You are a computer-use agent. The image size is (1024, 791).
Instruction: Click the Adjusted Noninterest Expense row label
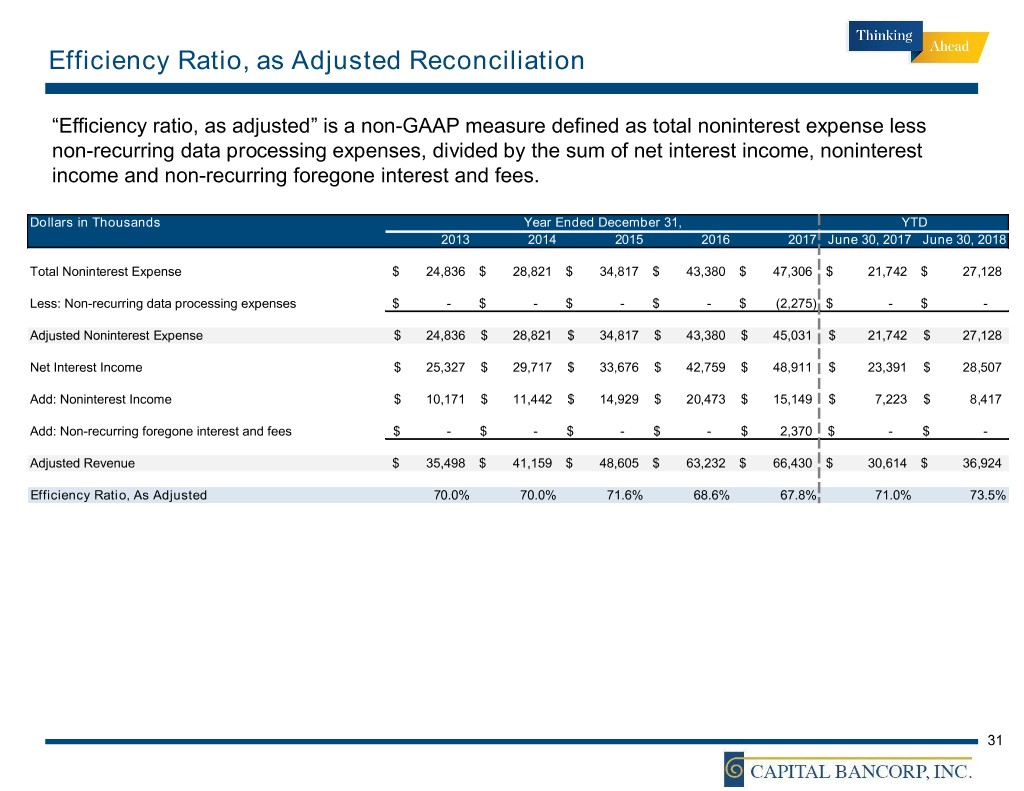click(116, 335)
